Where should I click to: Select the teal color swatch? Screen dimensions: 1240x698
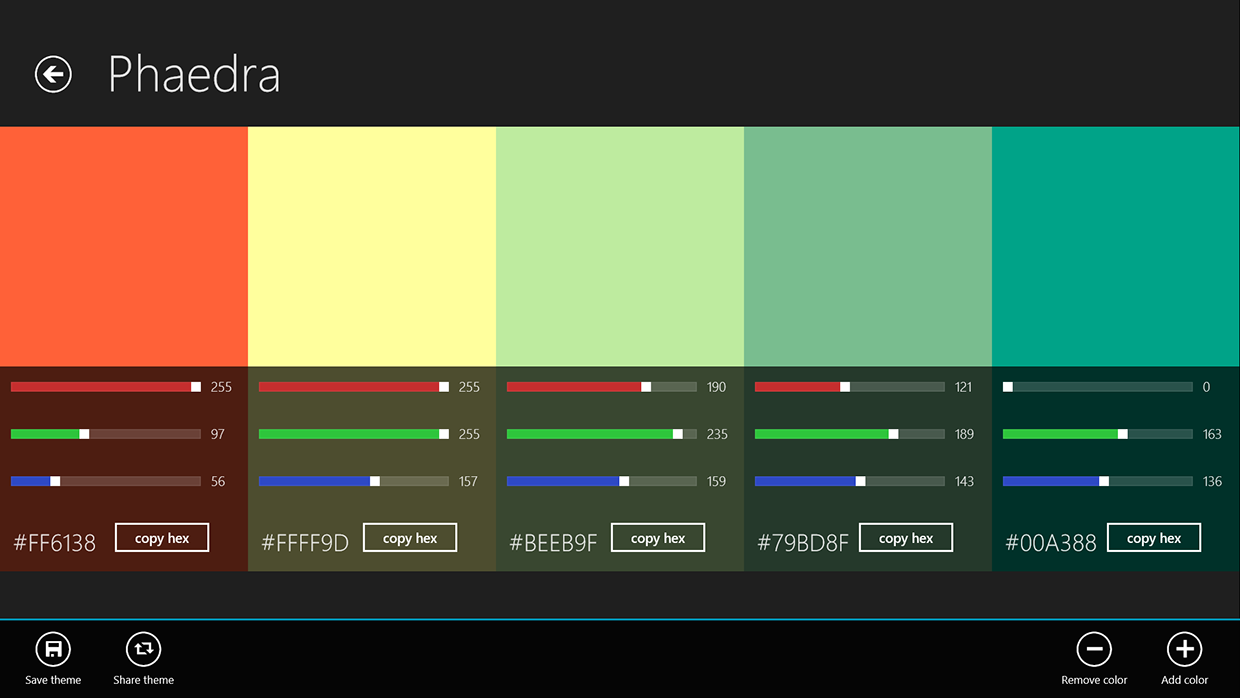(x=1115, y=245)
